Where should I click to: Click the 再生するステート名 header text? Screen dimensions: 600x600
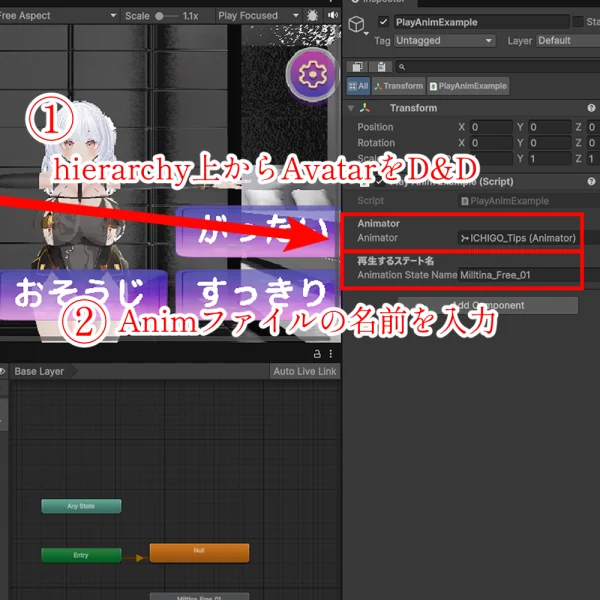pos(395,261)
